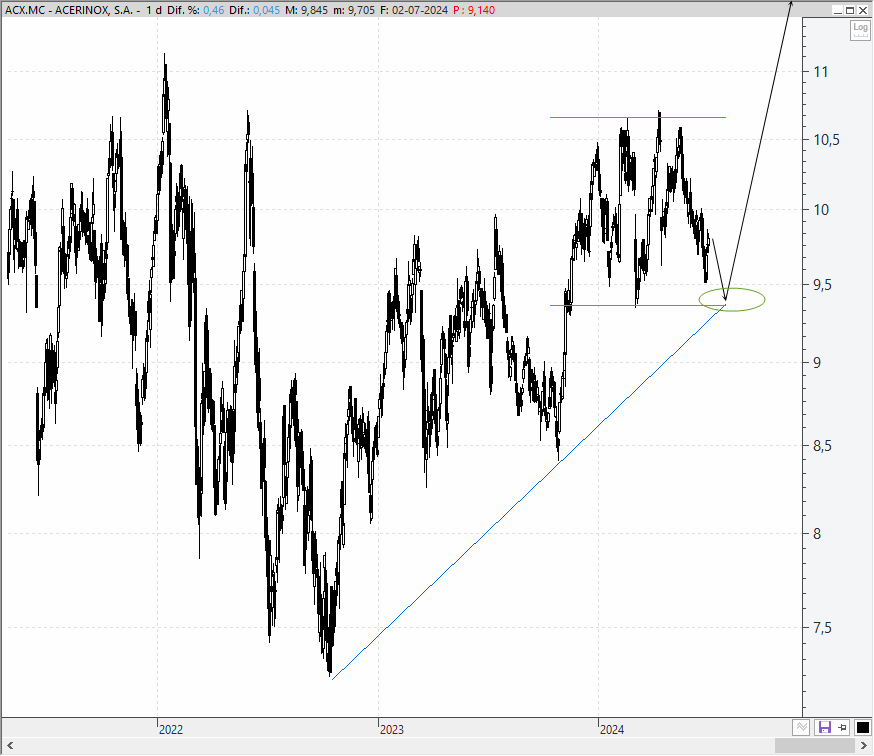This screenshot has width=874, height=756.
Task: Click the scrollbar right arrow
Action: [x=863, y=745]
